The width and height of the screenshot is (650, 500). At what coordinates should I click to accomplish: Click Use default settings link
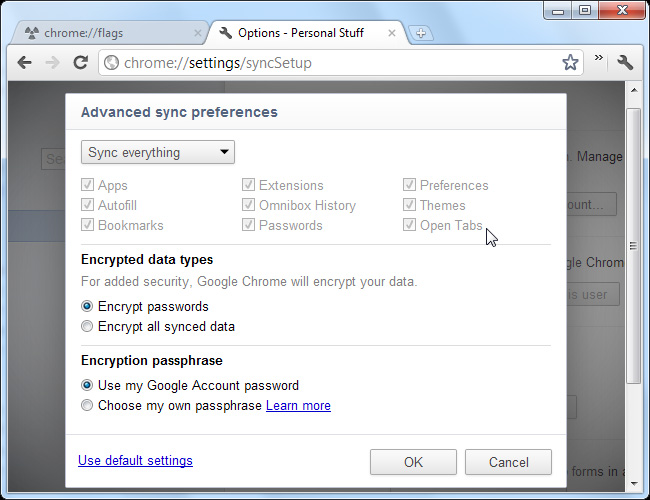pos(135,461)
